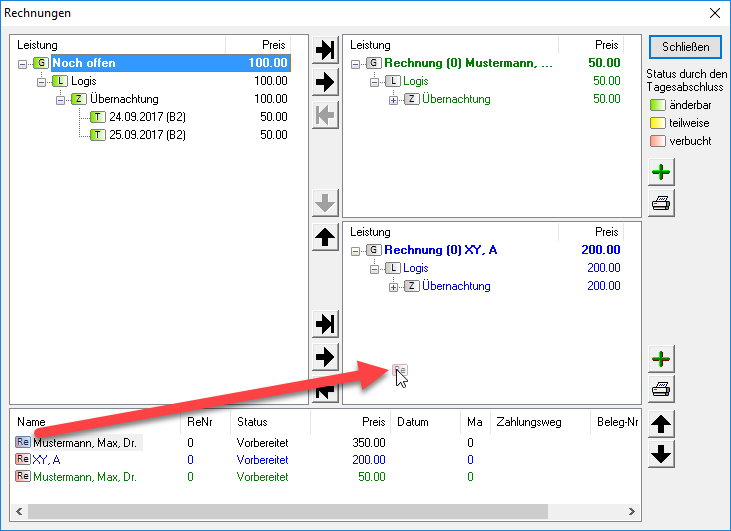The width and height of the screenshot is (731, 531).
Task: Collapse Rechnung (0) XY, A node
Action: pos(356,251)
